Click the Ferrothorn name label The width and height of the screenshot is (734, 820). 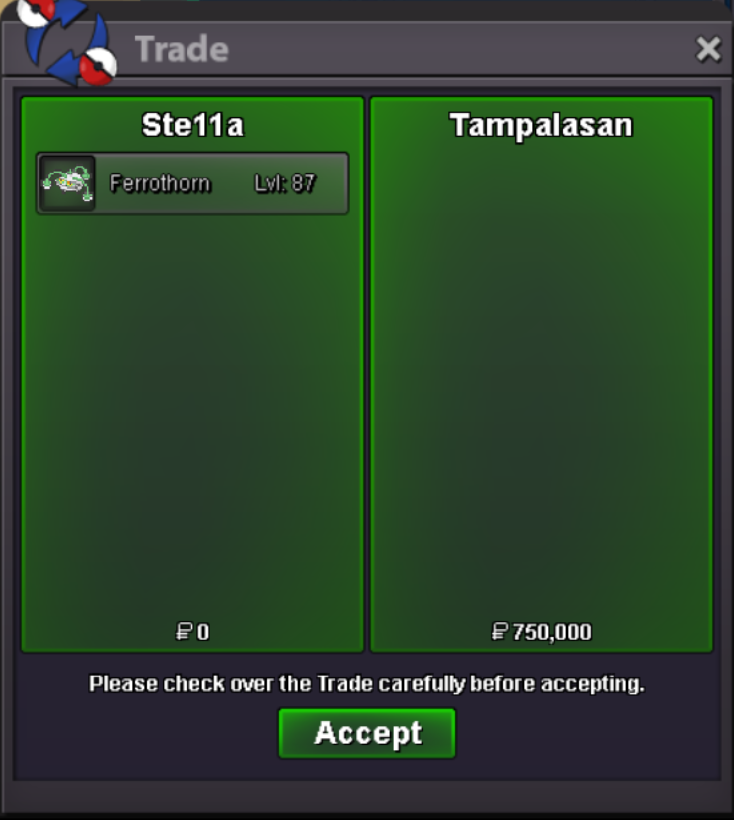160,183
